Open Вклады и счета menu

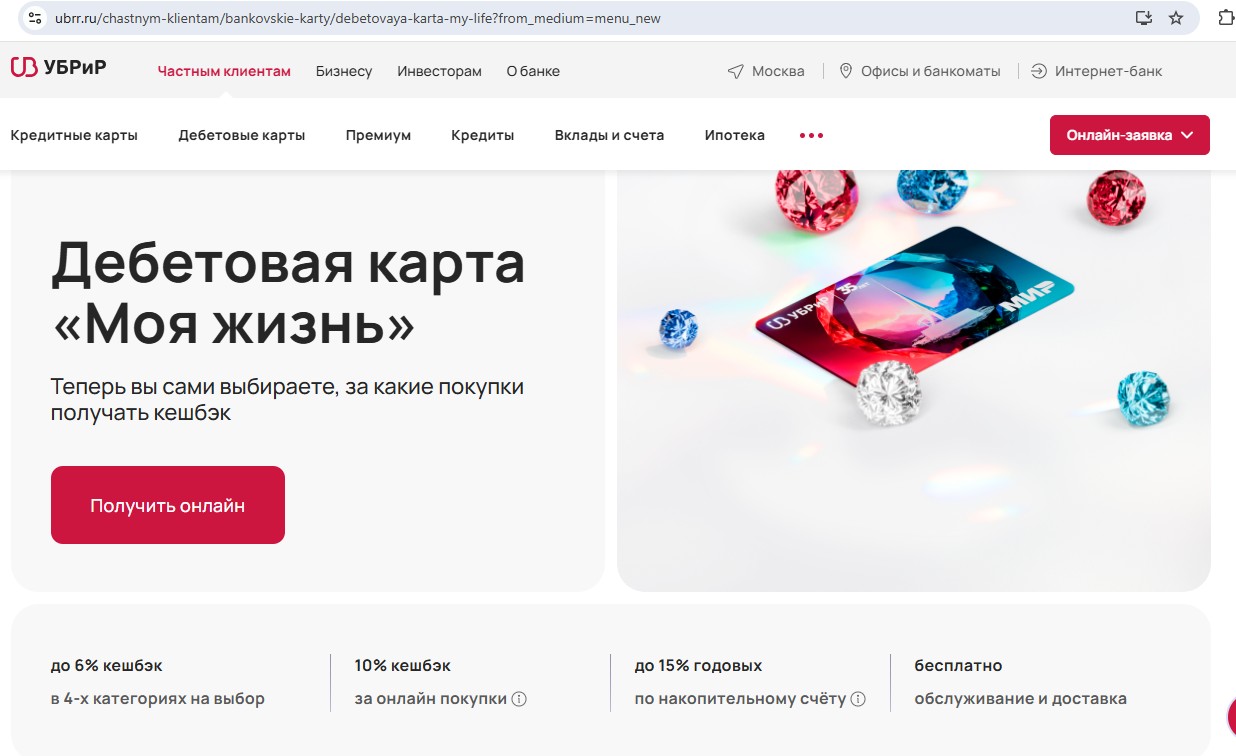point(609,135)
